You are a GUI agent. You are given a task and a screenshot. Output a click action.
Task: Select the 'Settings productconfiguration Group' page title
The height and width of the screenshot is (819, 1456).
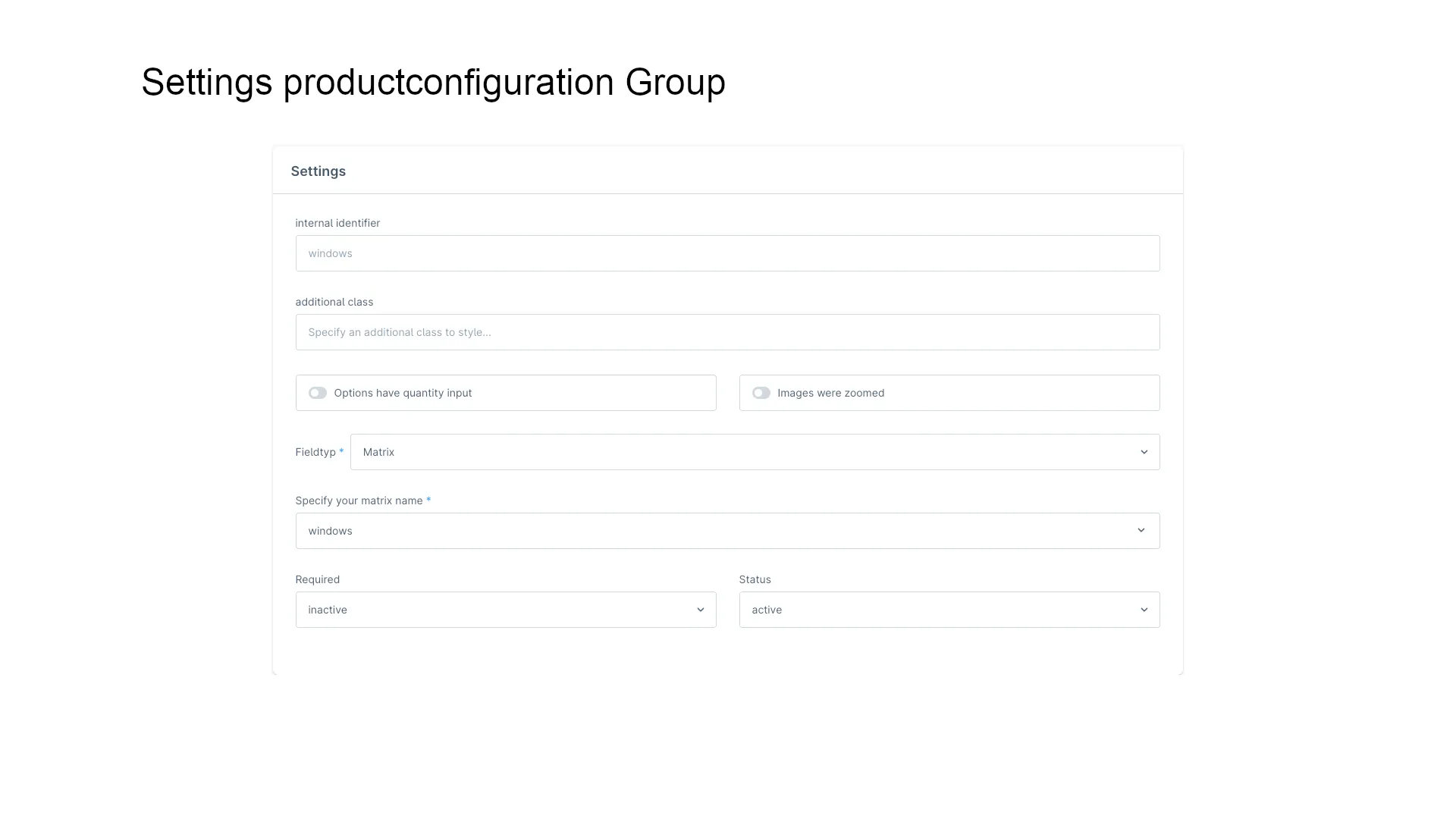pos(433,82)
